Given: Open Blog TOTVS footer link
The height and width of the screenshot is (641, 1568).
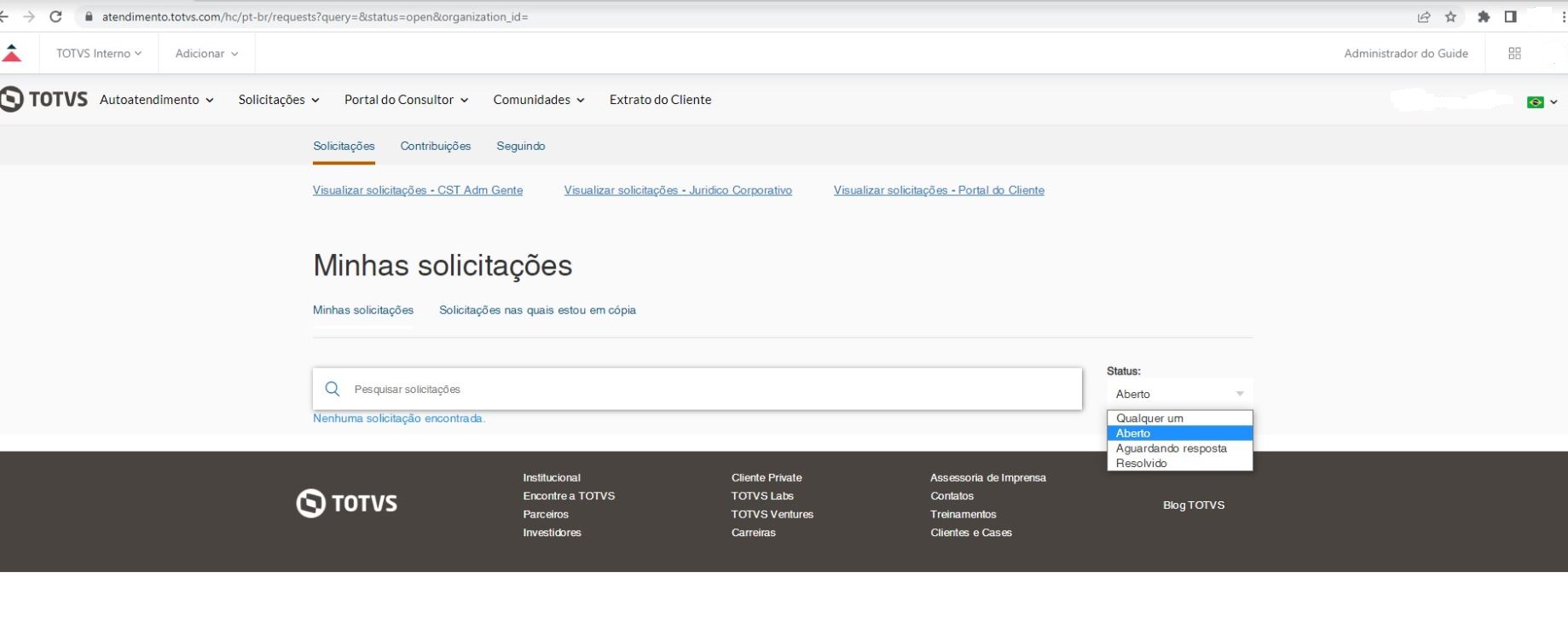Looking at the screenshot, I should pos(1194,505).
